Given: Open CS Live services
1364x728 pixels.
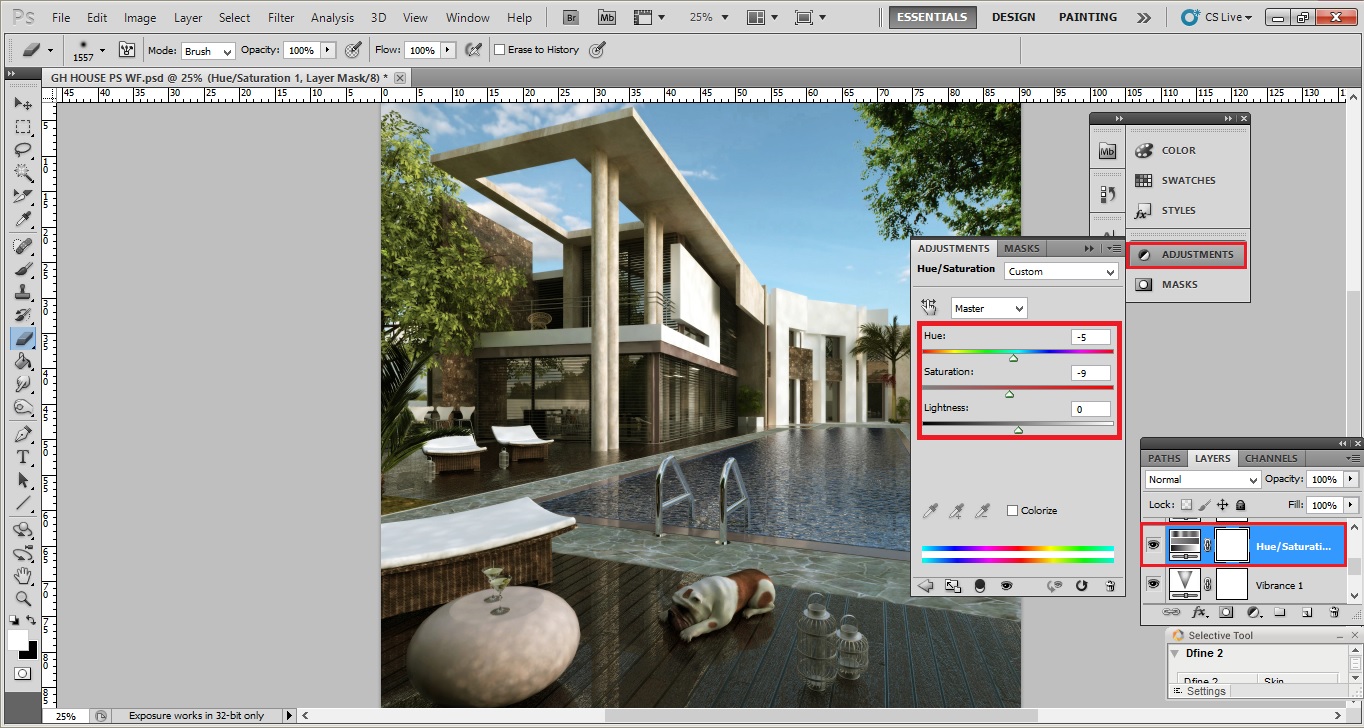Looking at the screenshot, I should [x=1216, y=16].
